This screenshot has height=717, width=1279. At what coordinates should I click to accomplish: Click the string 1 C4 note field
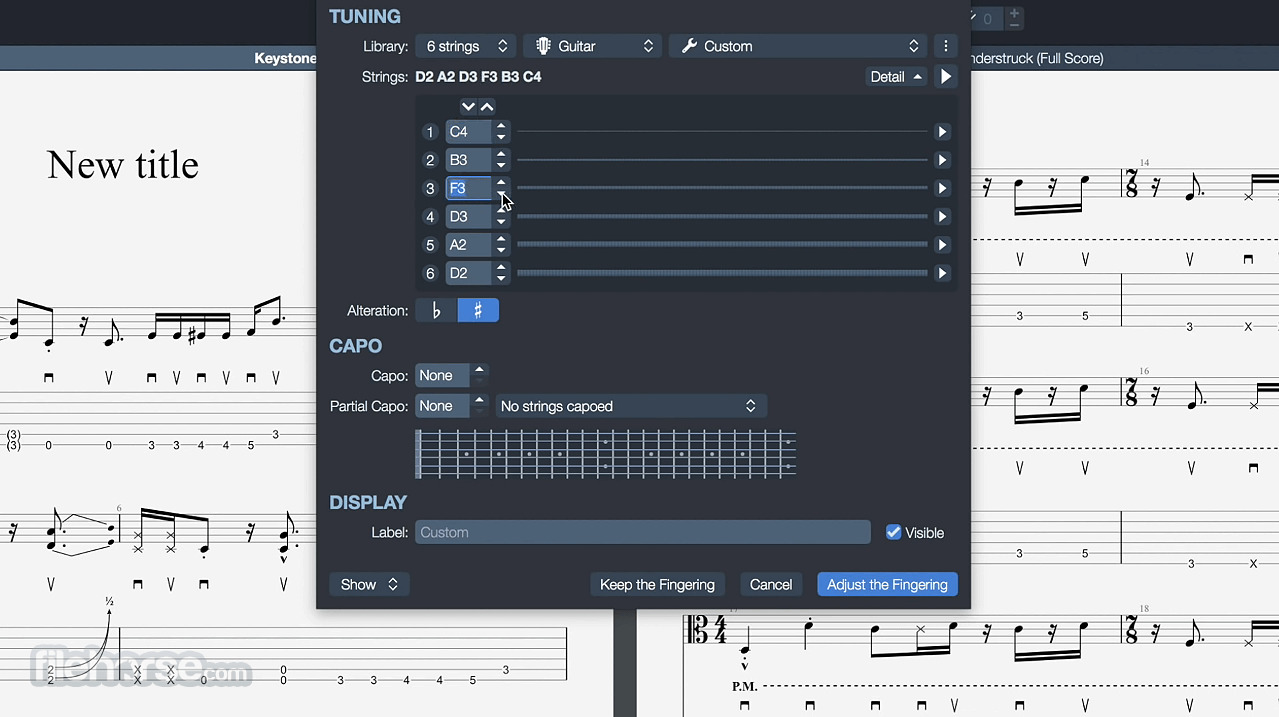[x=468, y=132]
